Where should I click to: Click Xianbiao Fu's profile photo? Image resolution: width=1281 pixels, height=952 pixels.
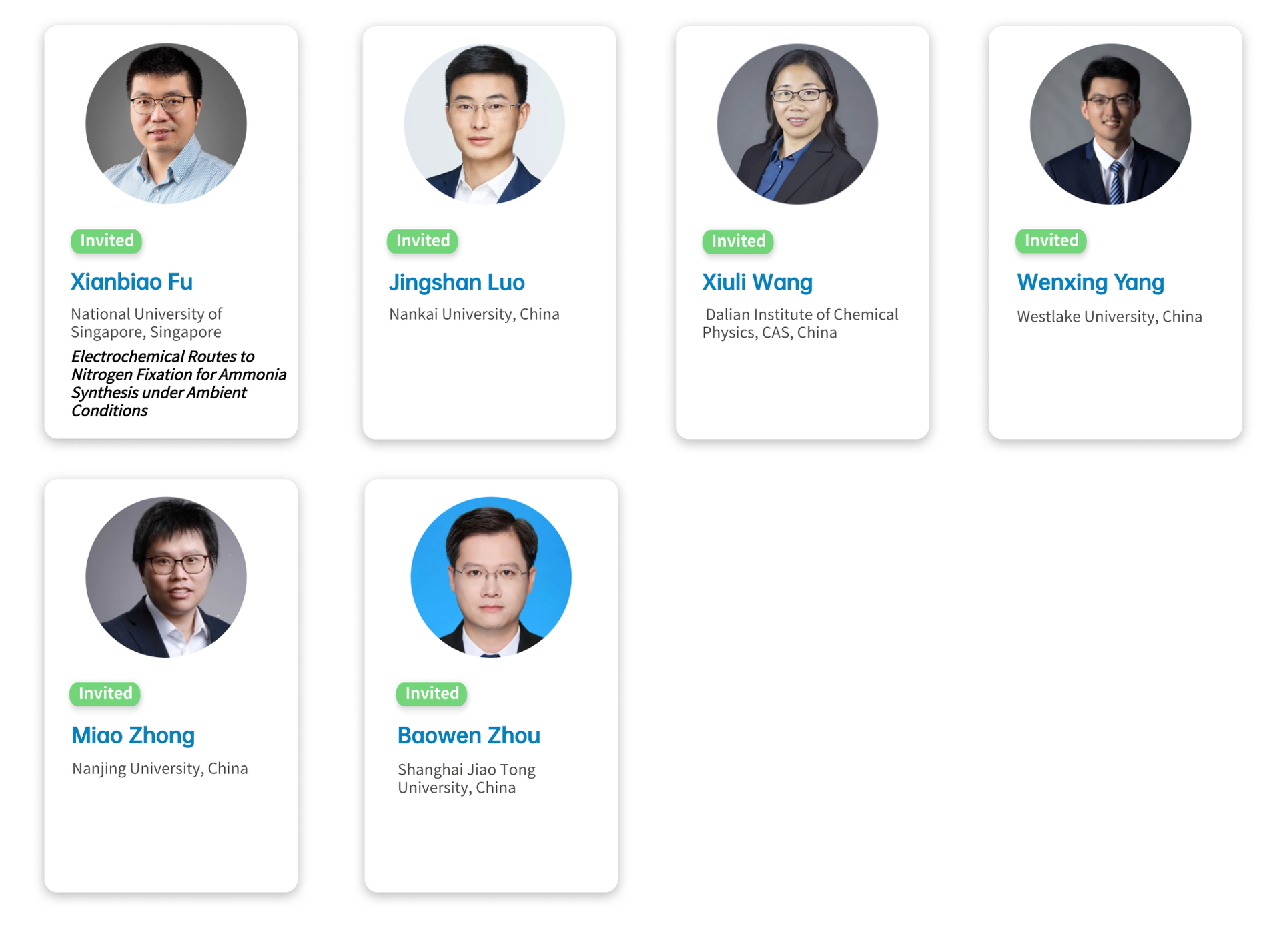pyautogui.click(x=166, y=124)
